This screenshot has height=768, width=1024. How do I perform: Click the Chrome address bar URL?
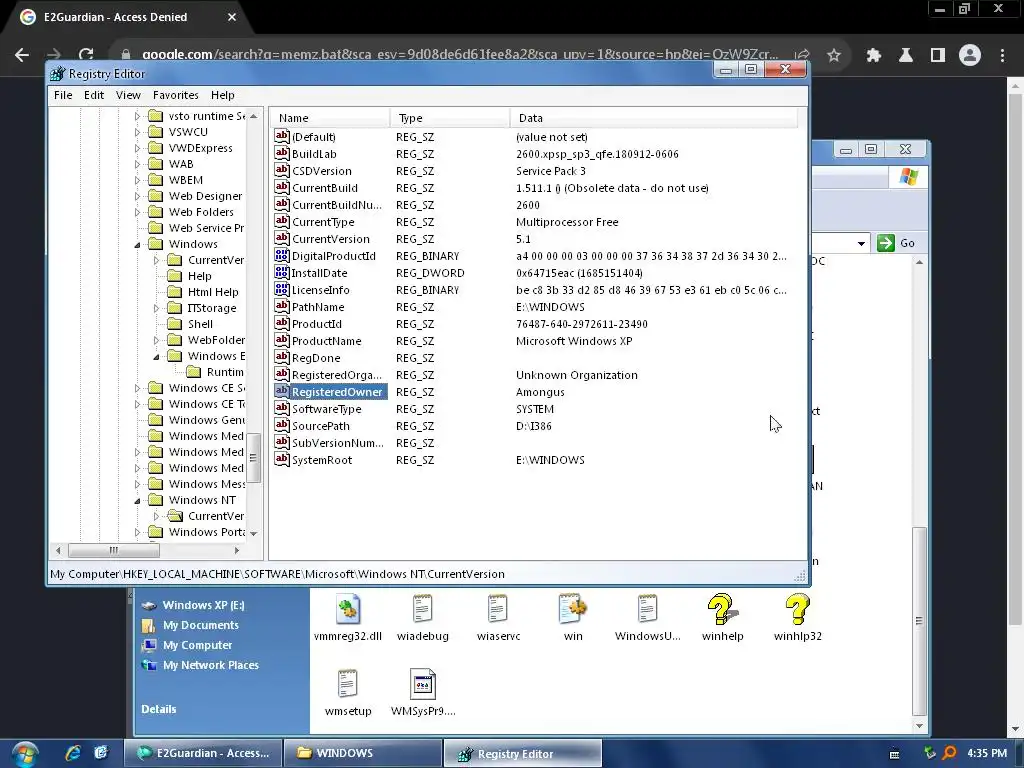coord(460,55)
